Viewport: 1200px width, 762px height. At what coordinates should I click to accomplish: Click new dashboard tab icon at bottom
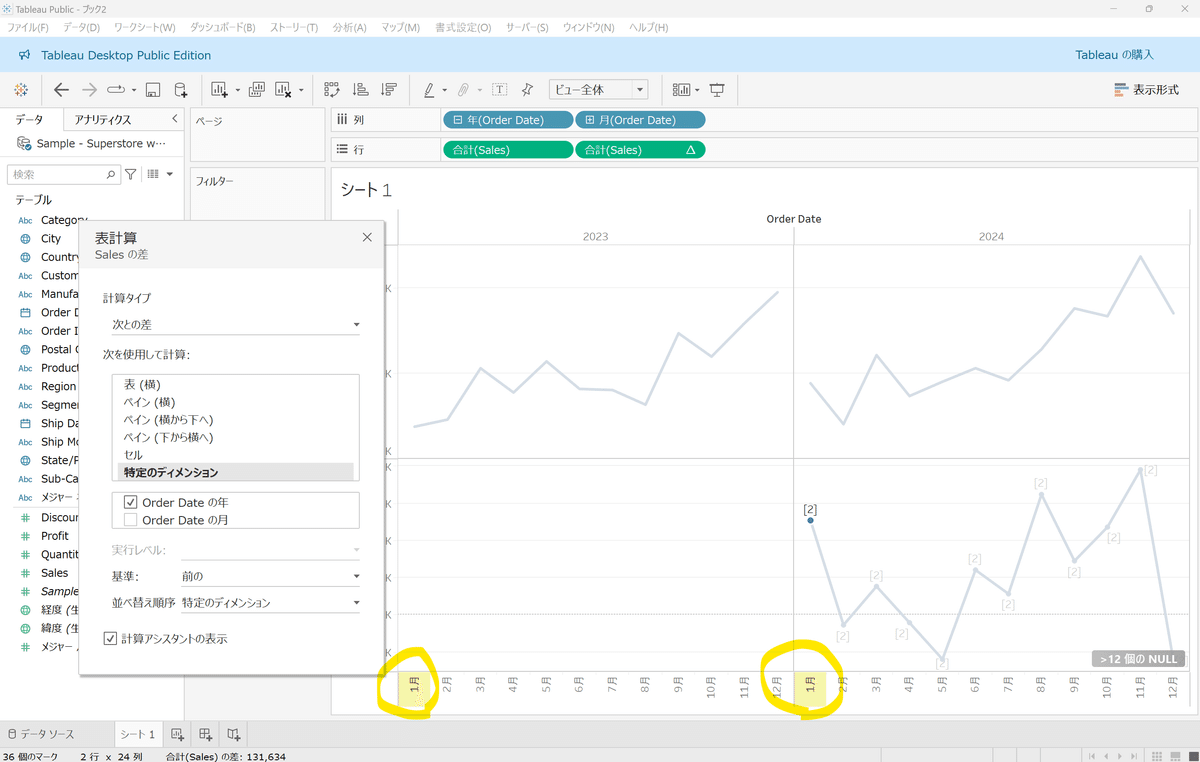pos(205,734)
